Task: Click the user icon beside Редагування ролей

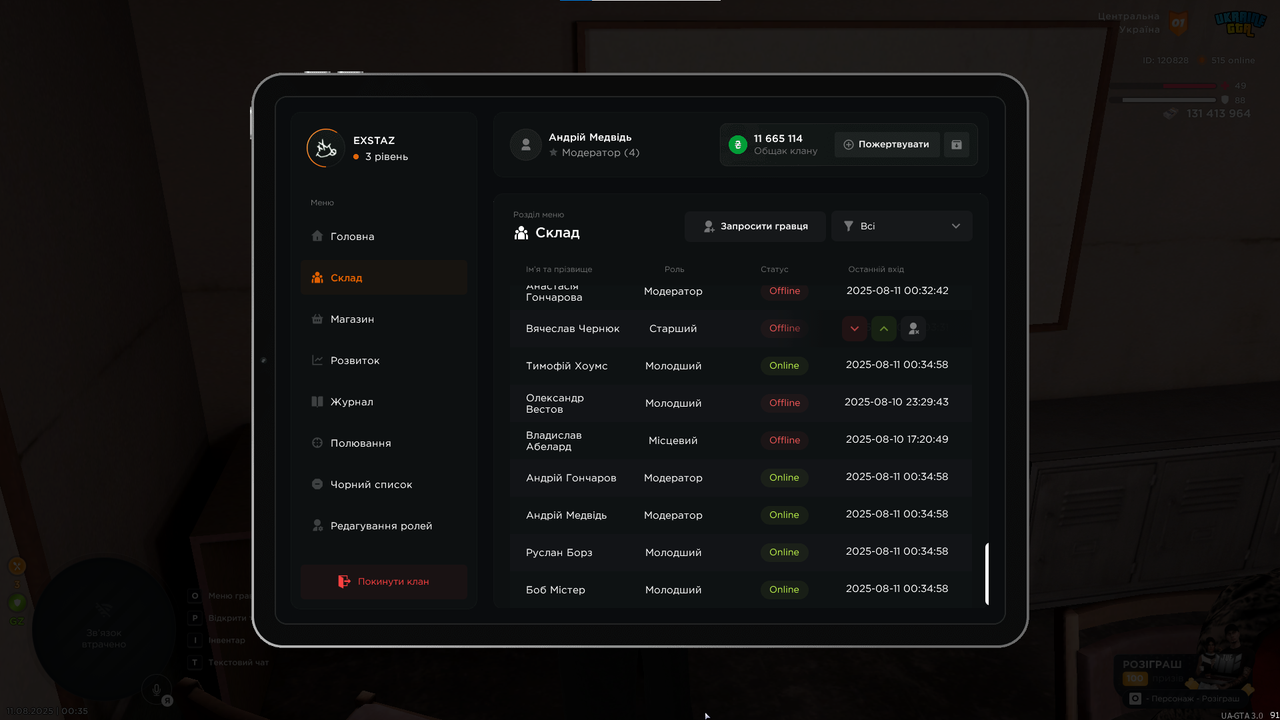Action: (x=317, y=525)
